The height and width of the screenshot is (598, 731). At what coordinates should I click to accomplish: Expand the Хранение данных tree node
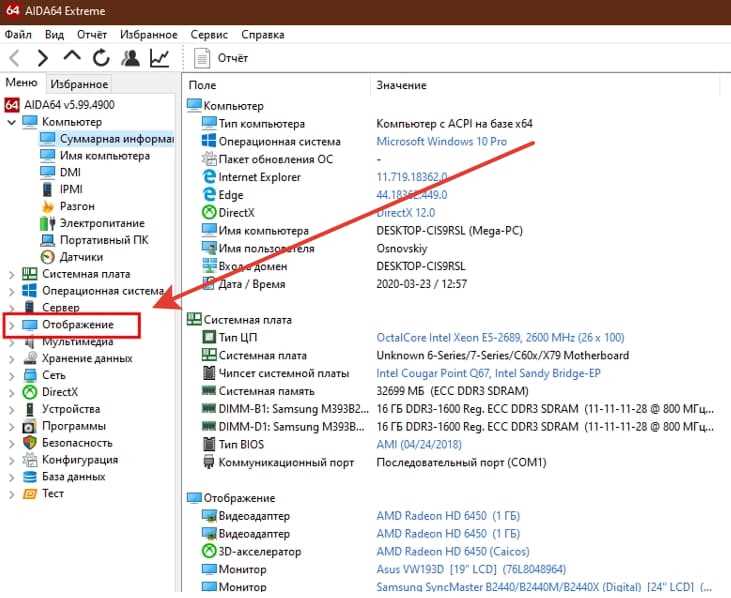point(12,359)
